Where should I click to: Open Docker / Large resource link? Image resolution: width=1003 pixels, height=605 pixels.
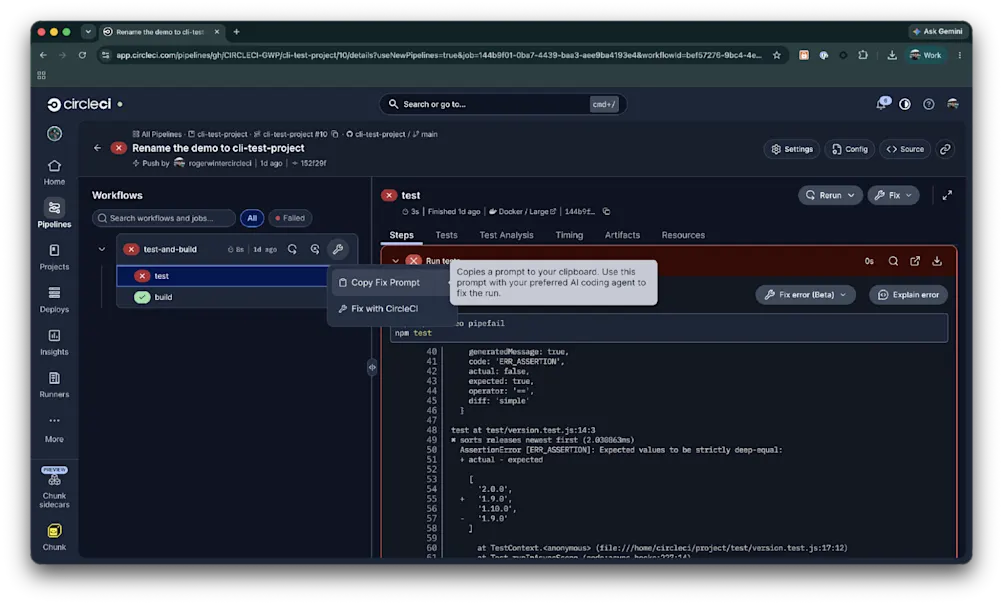[x=523, y=212]
